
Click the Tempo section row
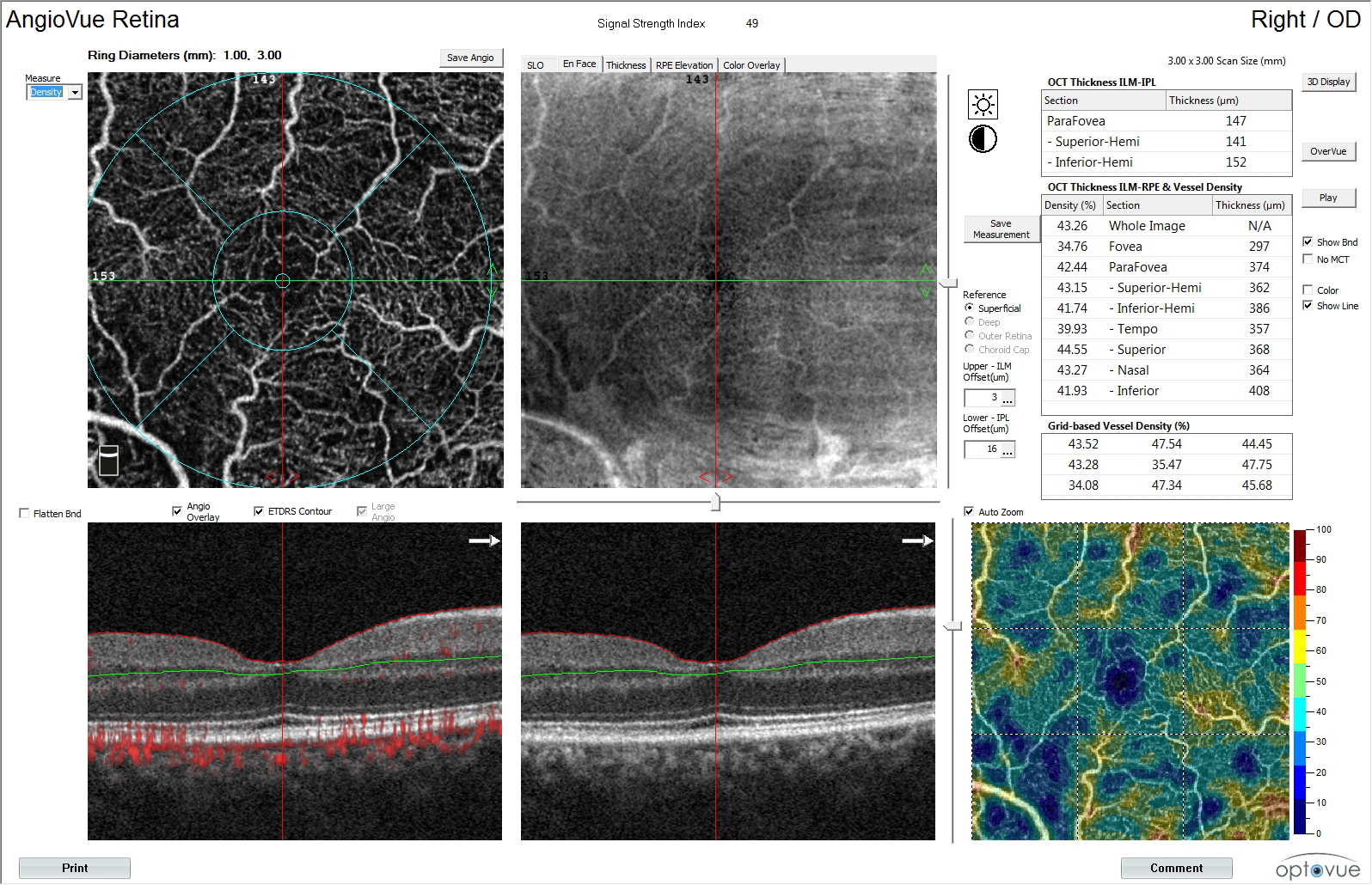point(1167,329)
